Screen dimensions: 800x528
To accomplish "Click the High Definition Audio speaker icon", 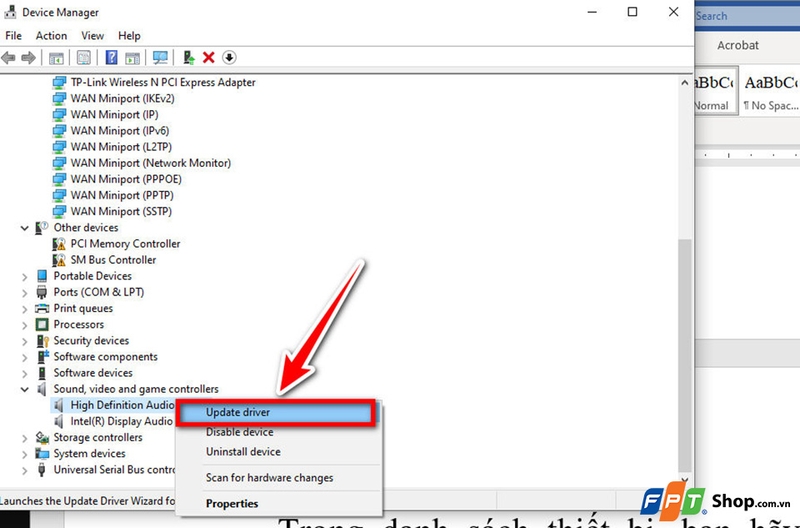I will coord(59,406).
